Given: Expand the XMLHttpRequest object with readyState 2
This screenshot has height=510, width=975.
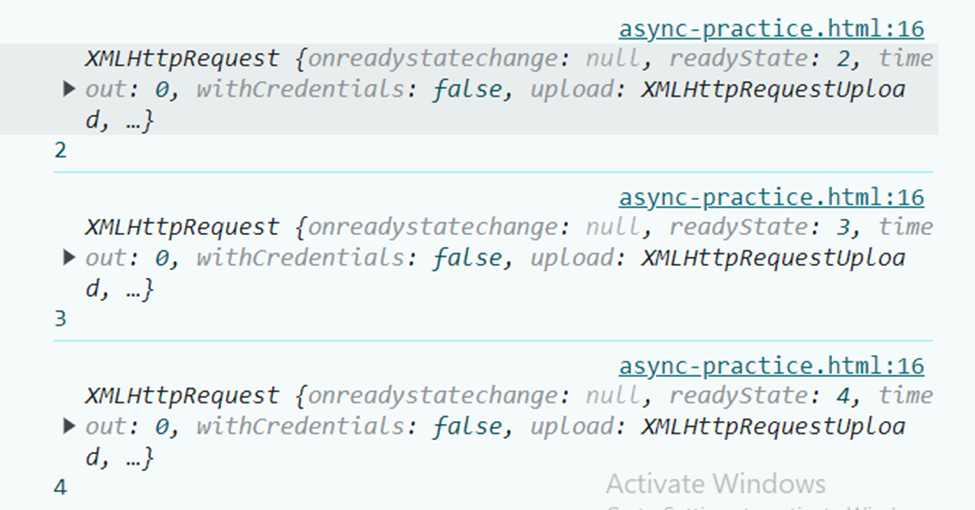Looking at the screenshot, I should click(69, 89).
